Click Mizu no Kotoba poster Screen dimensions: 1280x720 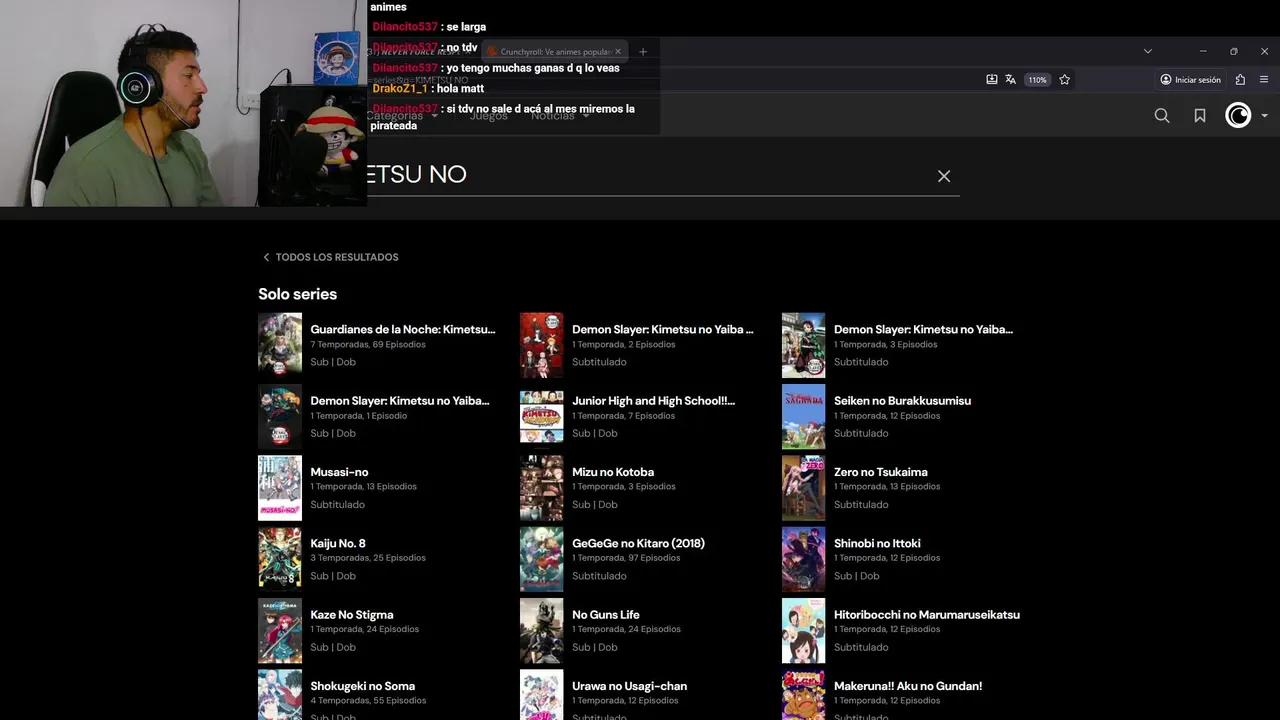point(542,488)
